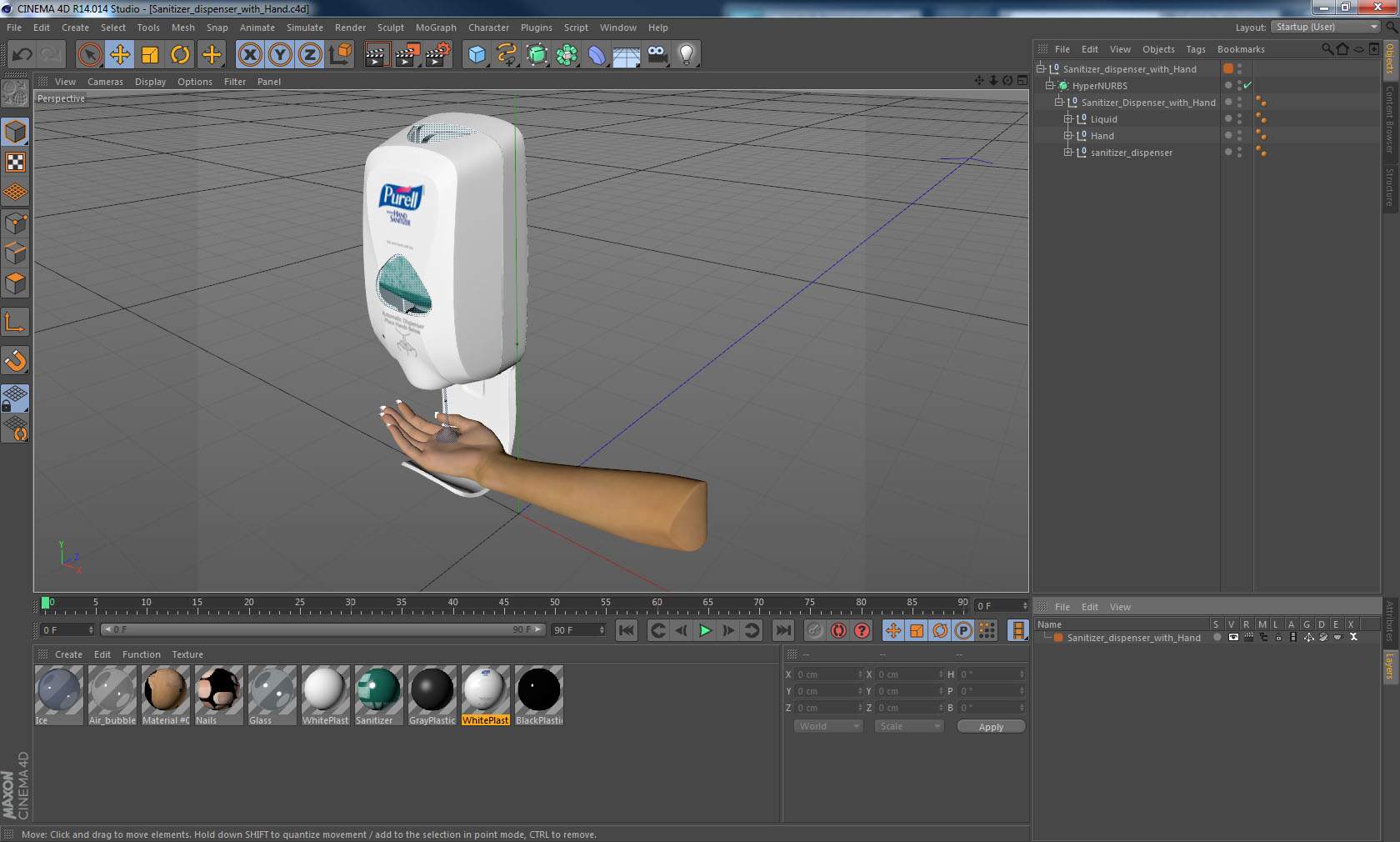Expand the Liquid object node

click(1068, 119)
